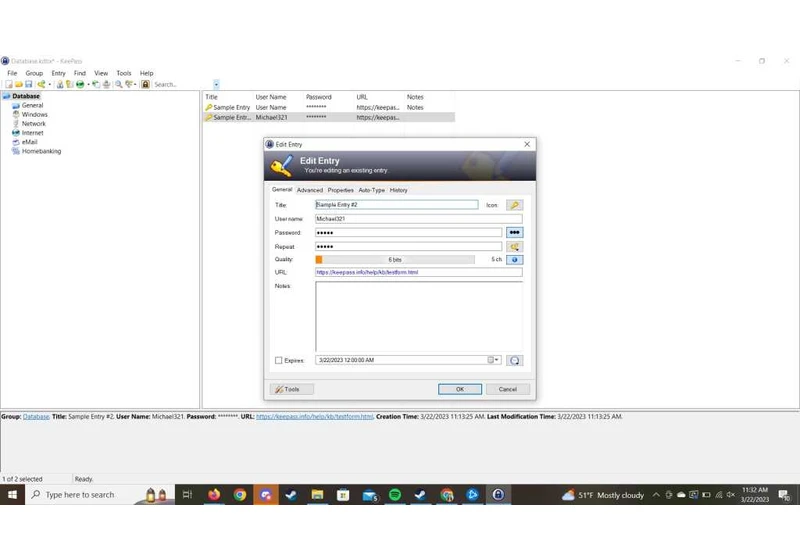Click the Lock Workspace padlock icon

[145, 84]
